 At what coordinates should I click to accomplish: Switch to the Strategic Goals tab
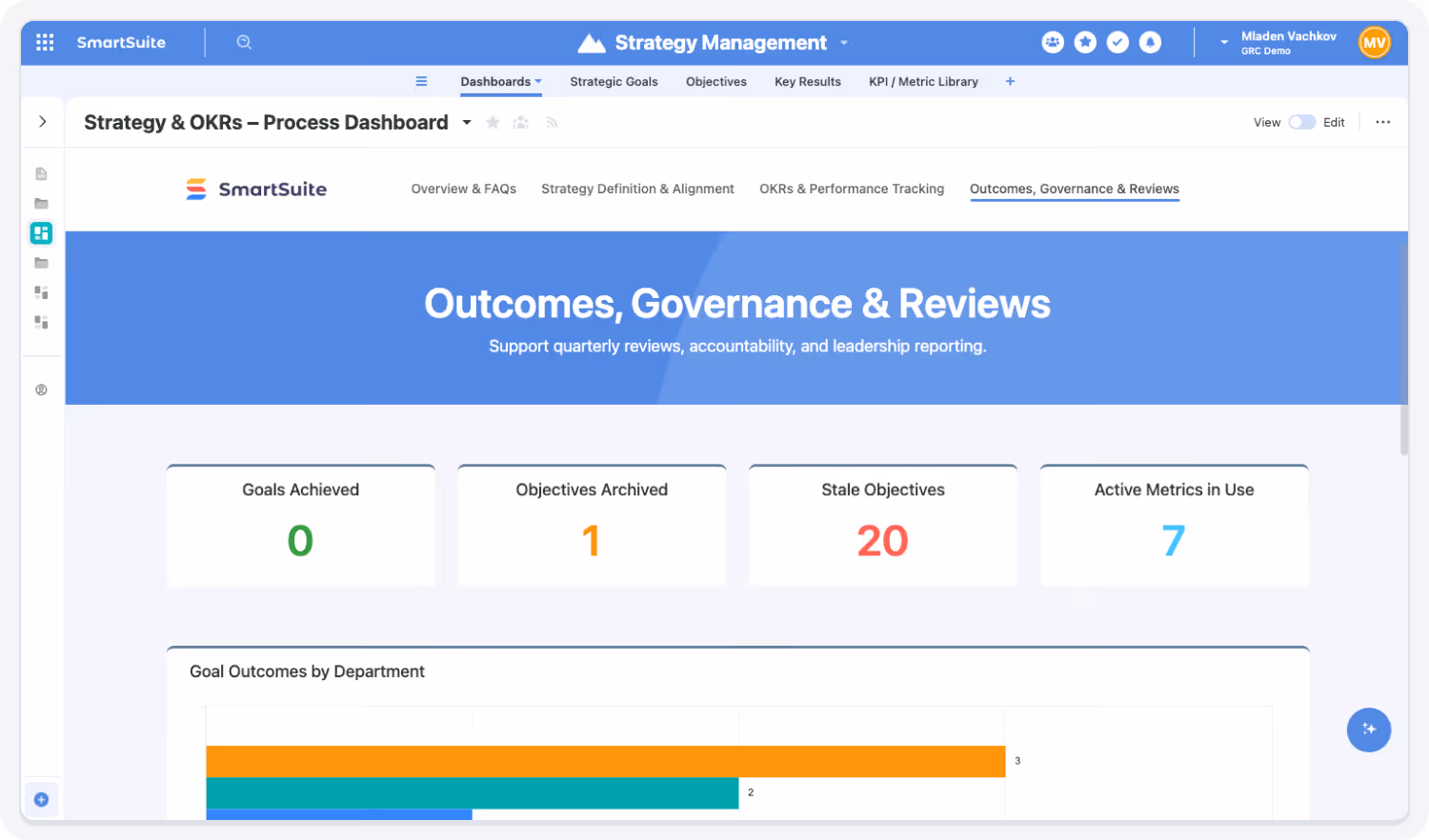pyautogui.click(x=614, y=81)
